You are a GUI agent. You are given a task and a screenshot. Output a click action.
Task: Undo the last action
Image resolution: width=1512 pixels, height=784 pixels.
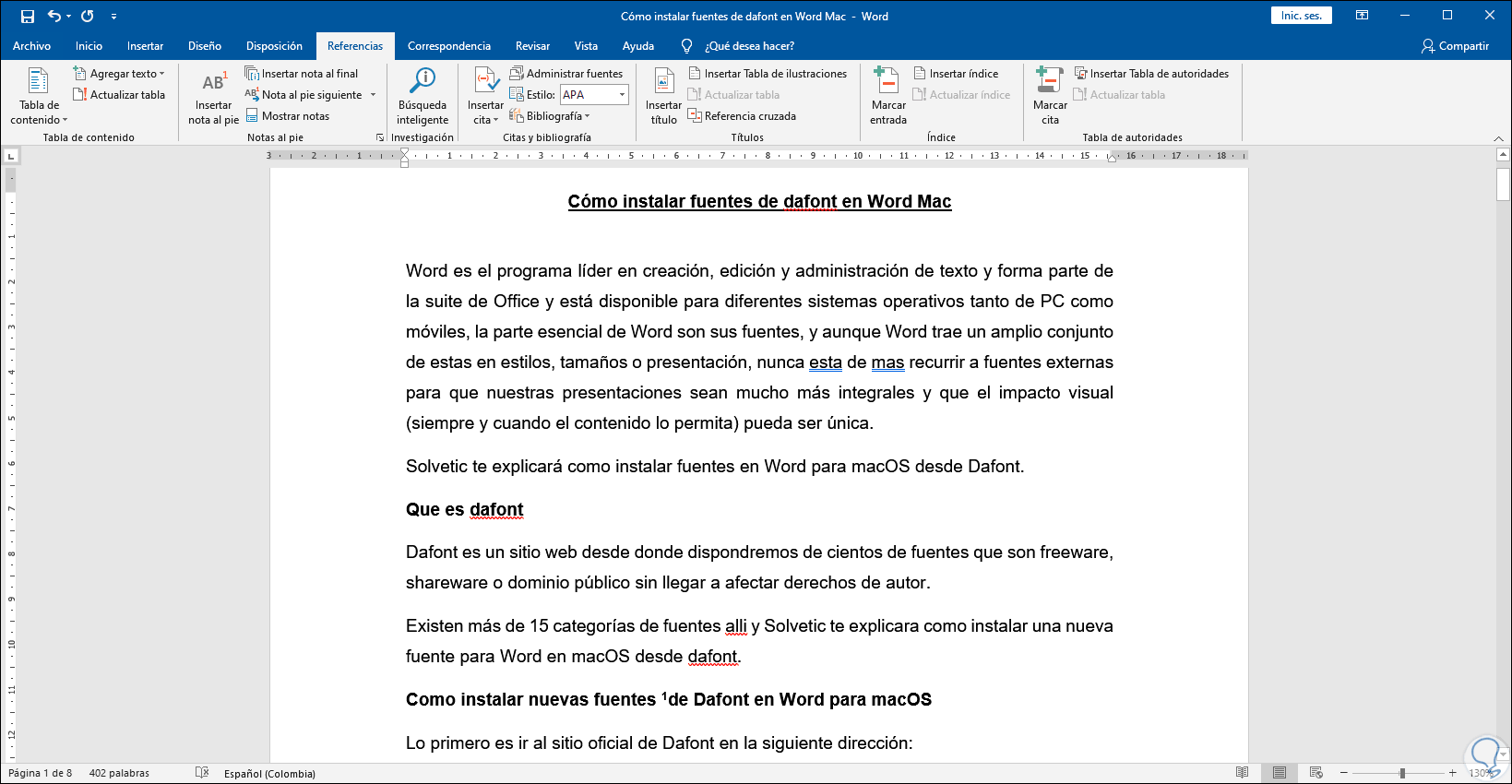[54, 16]
